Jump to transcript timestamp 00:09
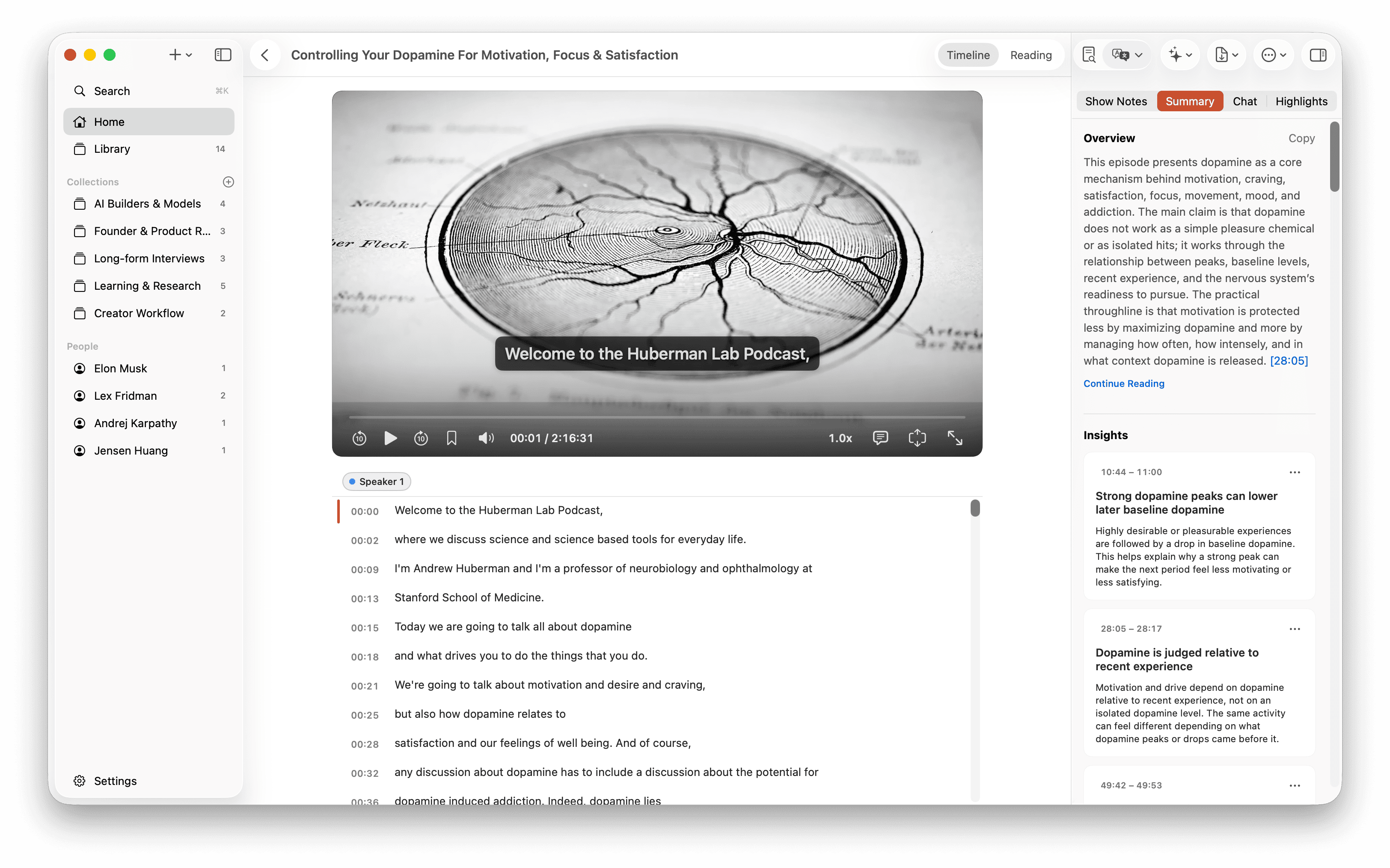Screen dimensions: 1390x868 click(x=365, y=570)
